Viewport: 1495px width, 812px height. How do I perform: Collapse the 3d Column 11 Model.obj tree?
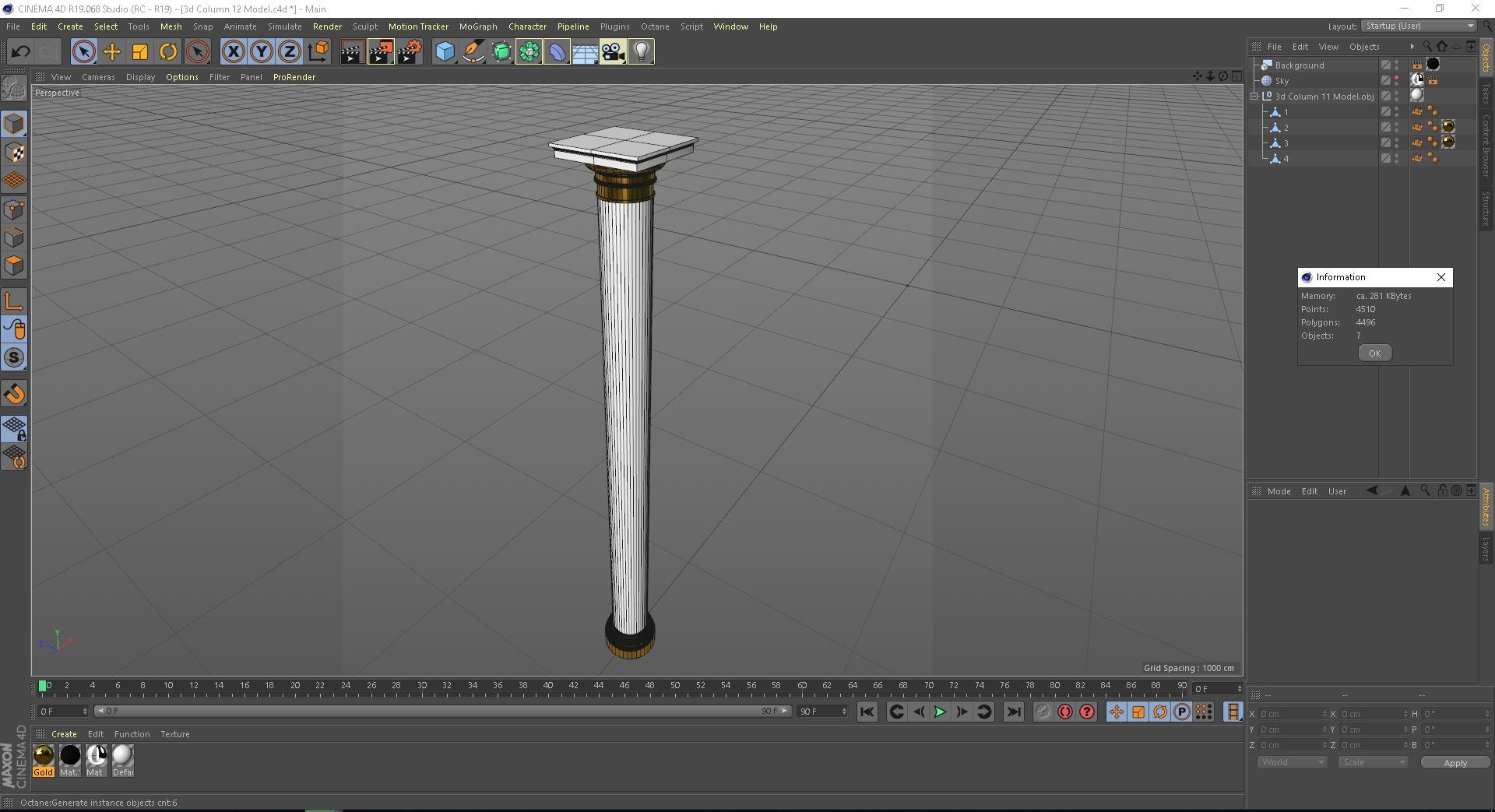(1254, 97)
